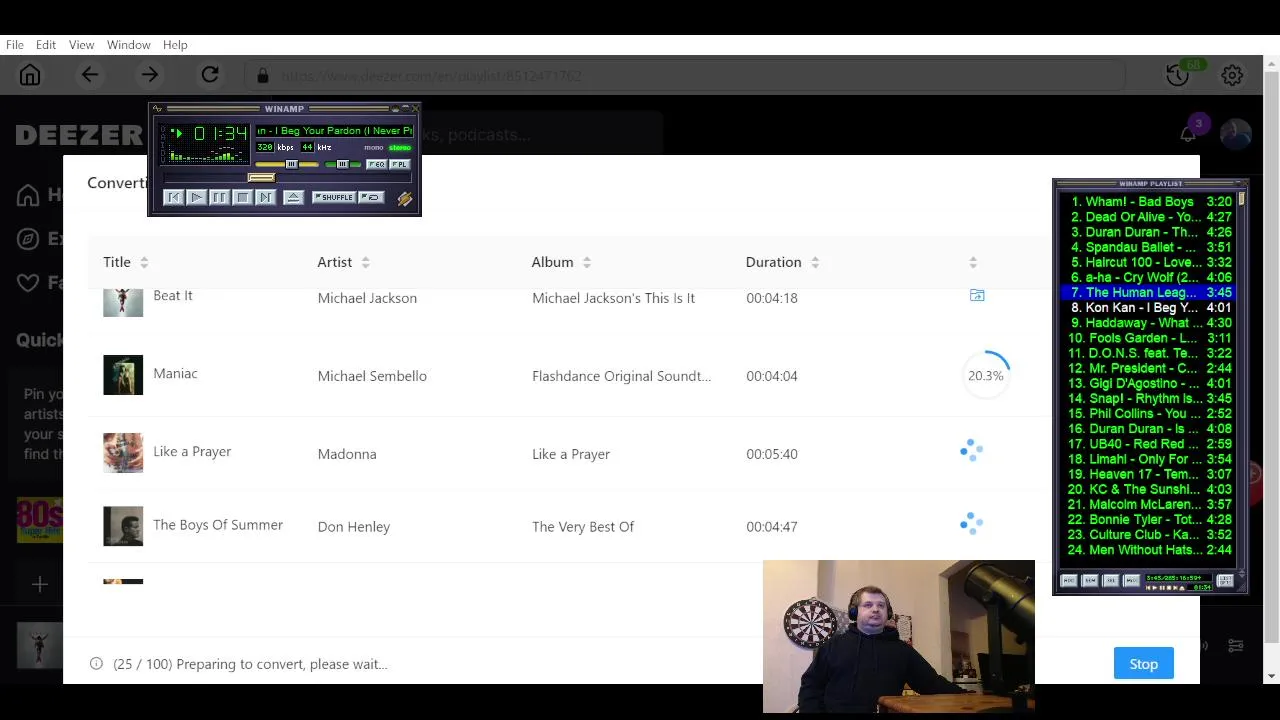Click Winamp playlist MISC button
Viewport: 1280px width, 720px height.
coord(1132,580)
